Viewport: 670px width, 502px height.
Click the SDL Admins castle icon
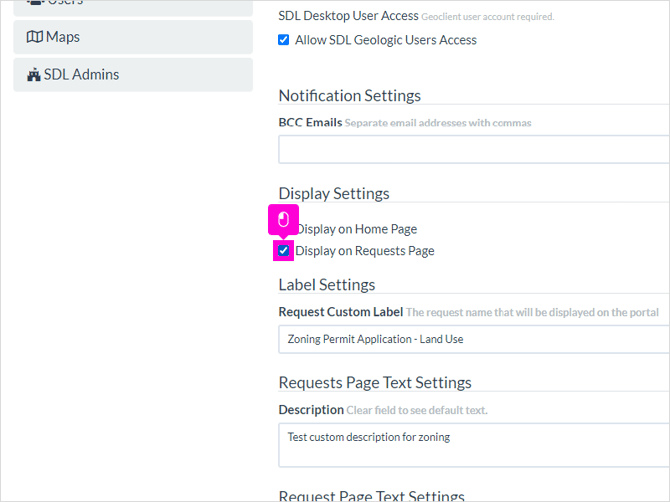(34, 75)
